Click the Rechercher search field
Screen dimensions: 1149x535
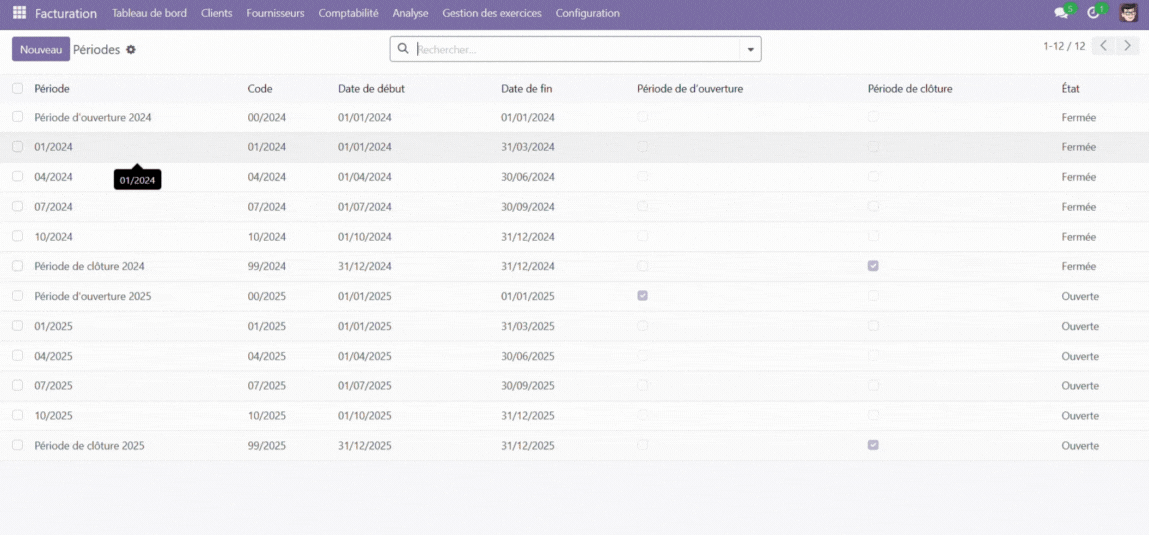(577, 49)
